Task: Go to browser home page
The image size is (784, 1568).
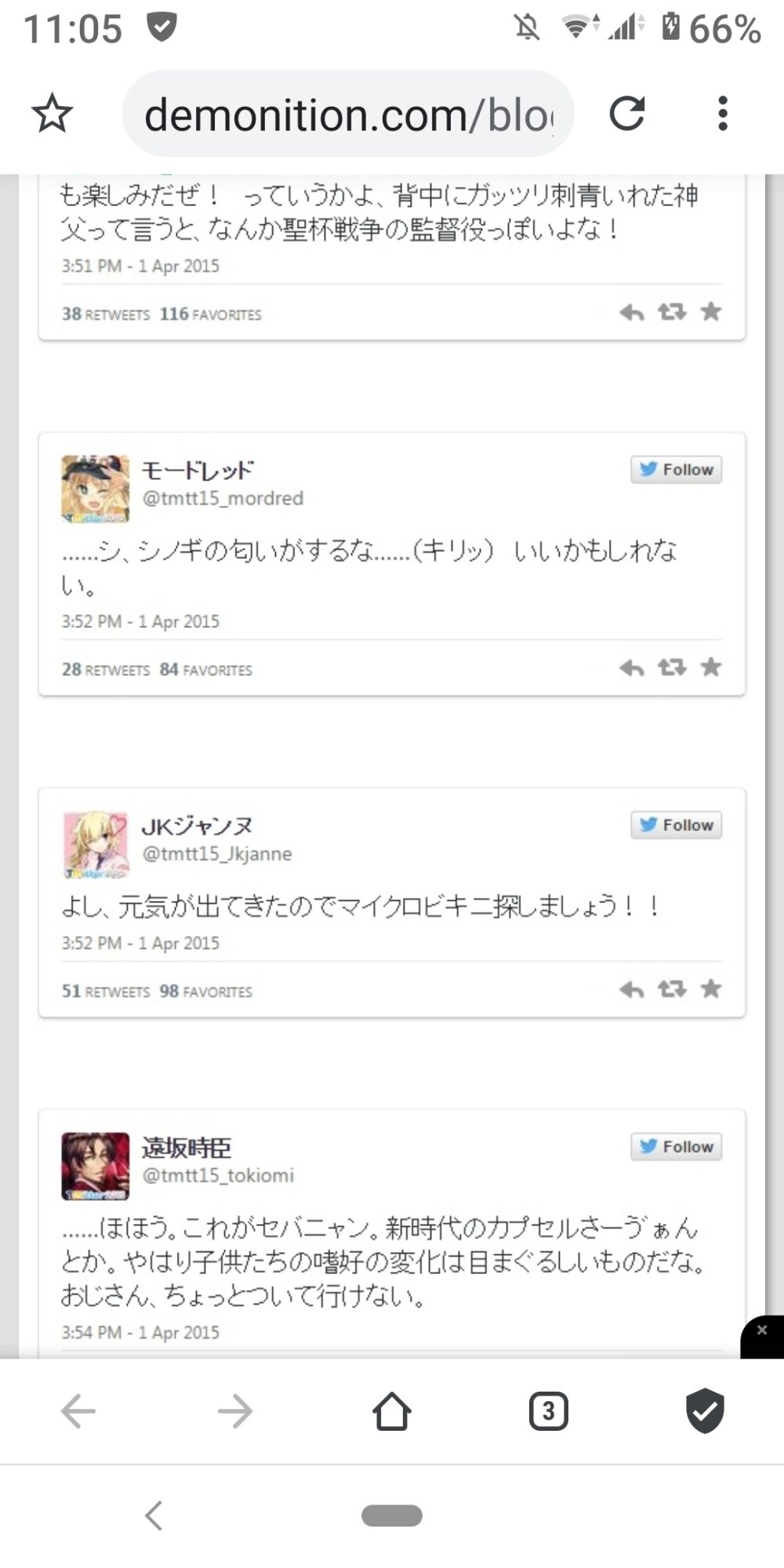Action: tap(392, 1411)
